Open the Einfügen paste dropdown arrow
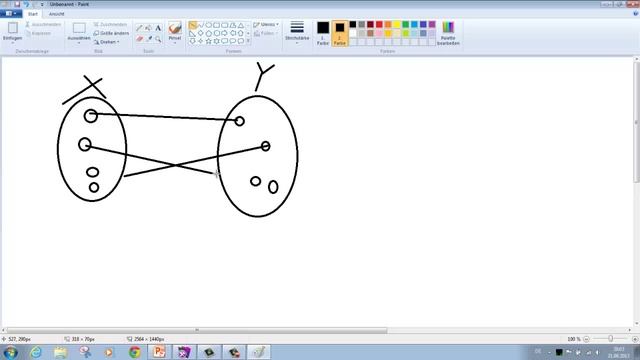The width and height of the screenshot is (640, 360). 12,42
